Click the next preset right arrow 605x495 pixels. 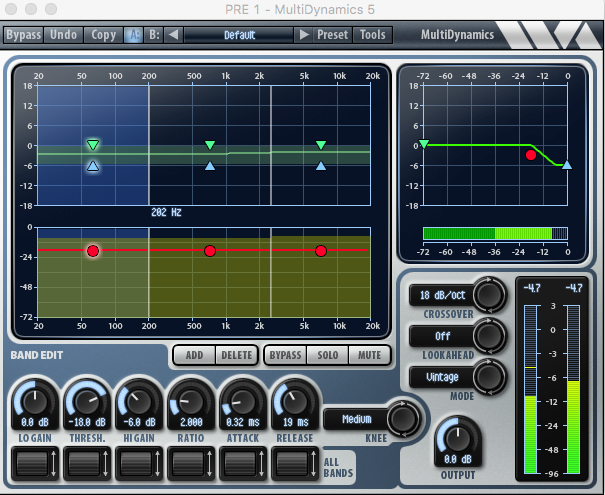(304, 35)
